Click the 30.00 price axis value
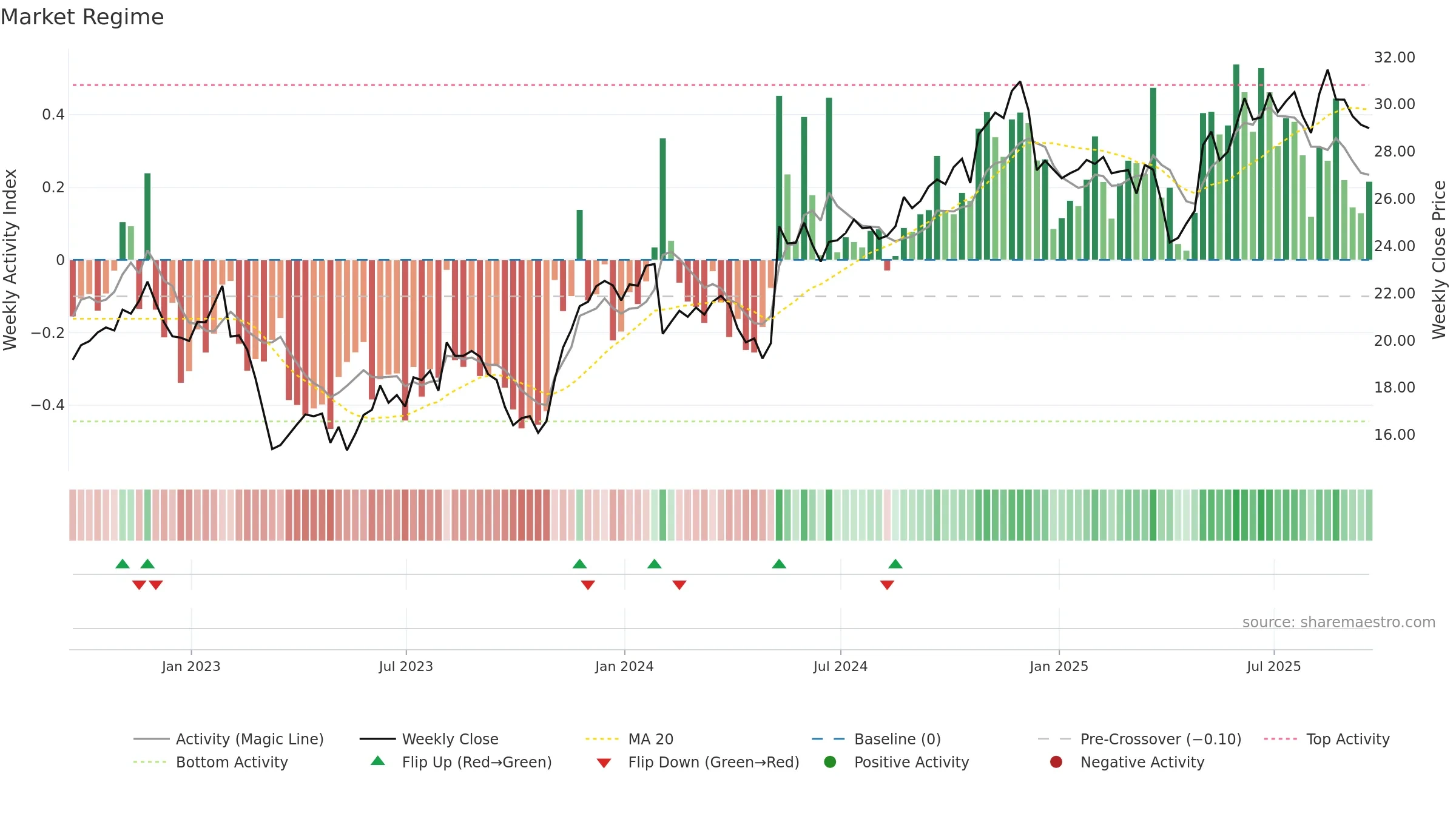The width and height of the screenshot is (1456, 819). [x=1395, y=104]
